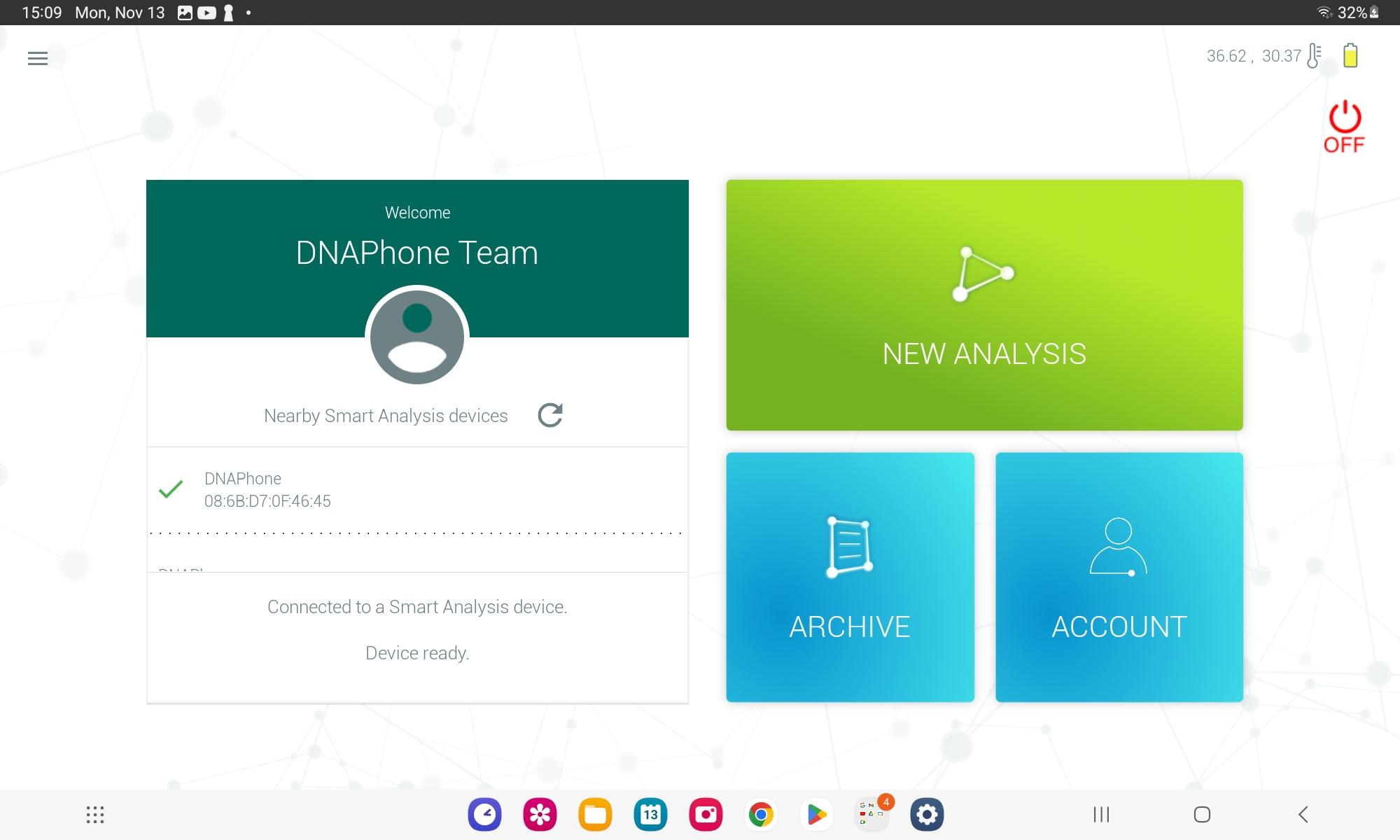Open the Calendar app showing 13
The height and width of the screenshot is (840, 1400).
point(650,815)
